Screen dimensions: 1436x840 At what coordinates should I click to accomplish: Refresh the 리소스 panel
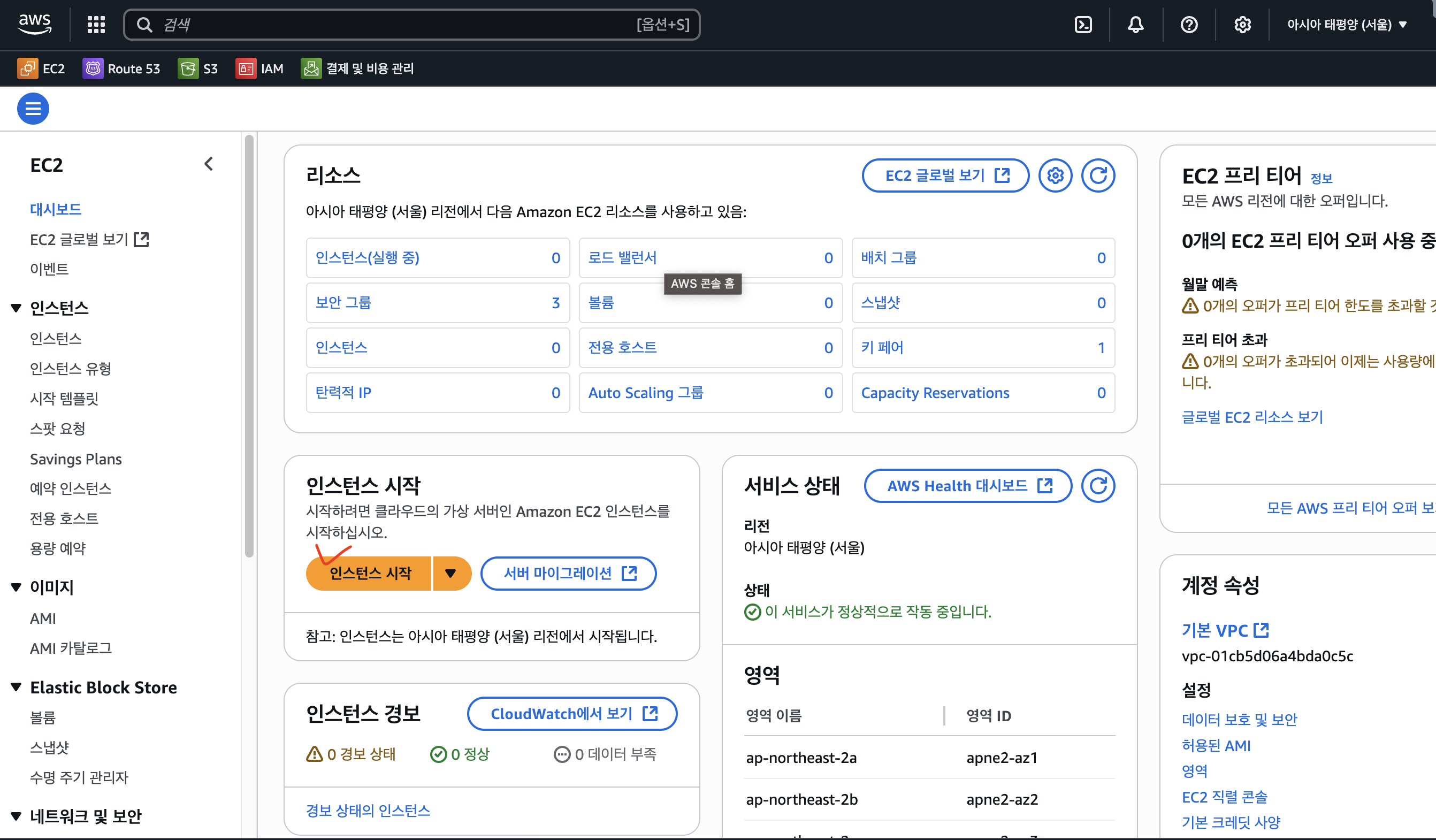1097,175
